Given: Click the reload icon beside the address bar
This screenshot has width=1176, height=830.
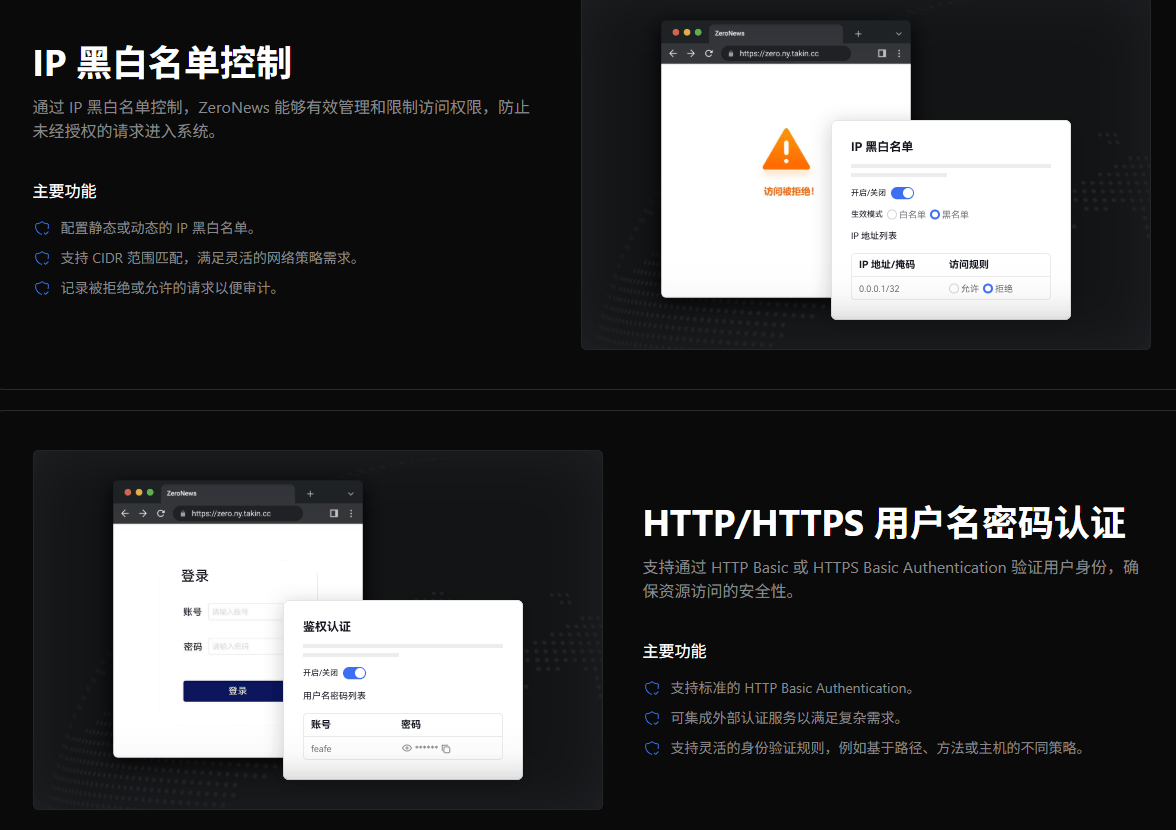Looking at the screenshot, I should [x=709, y=53].
